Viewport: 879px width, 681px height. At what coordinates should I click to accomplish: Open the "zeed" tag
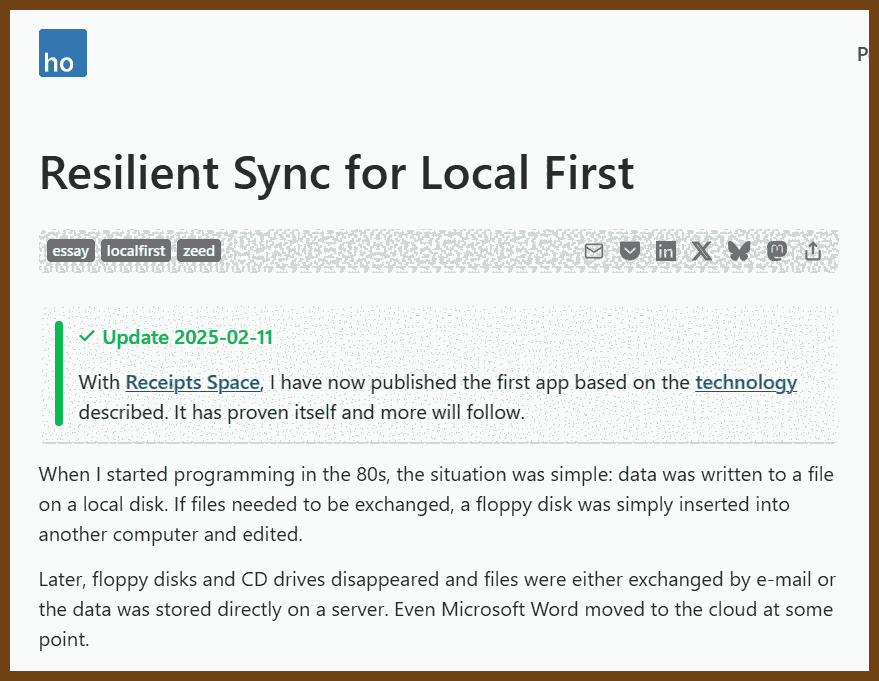click(199, 251)
